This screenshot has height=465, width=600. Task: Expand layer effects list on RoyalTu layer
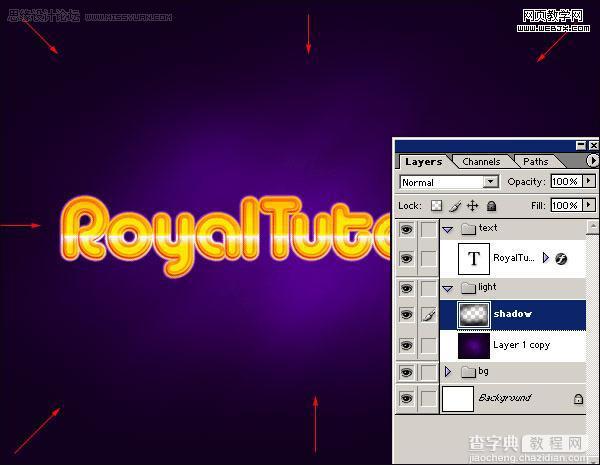[546, 258]
